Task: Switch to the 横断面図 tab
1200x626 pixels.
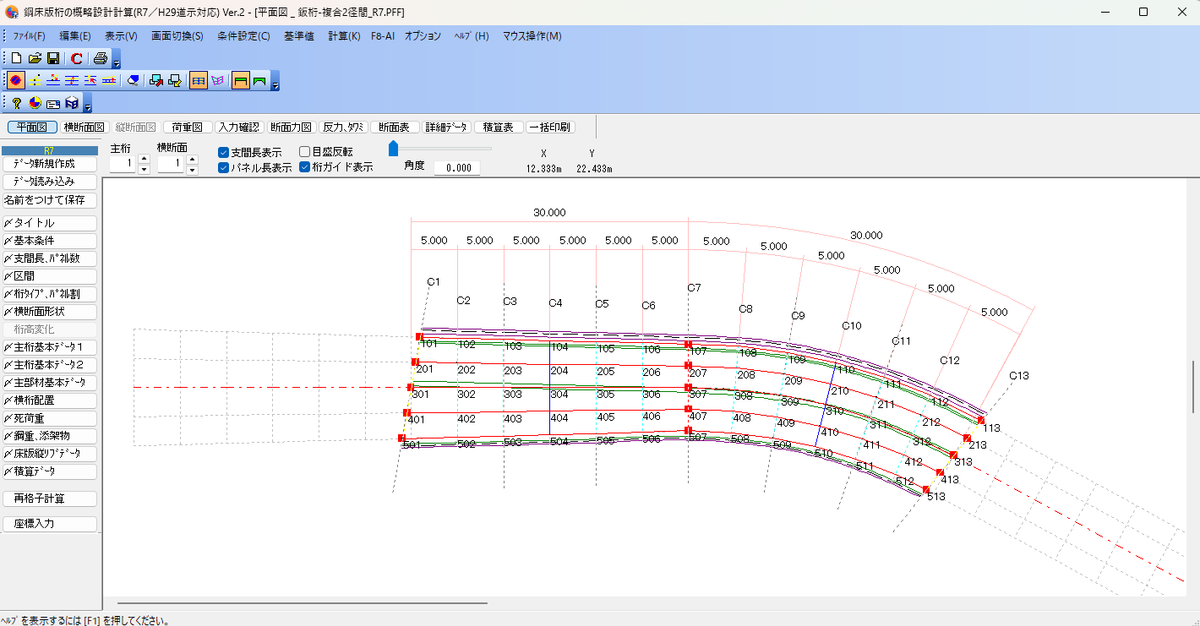Action: 83,127
